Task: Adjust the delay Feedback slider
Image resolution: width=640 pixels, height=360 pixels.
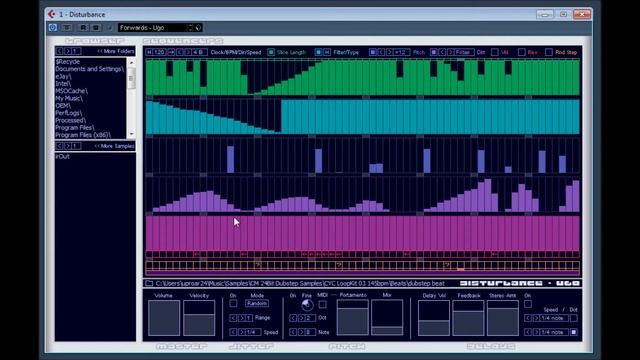Action: click(x=468, y=318)
